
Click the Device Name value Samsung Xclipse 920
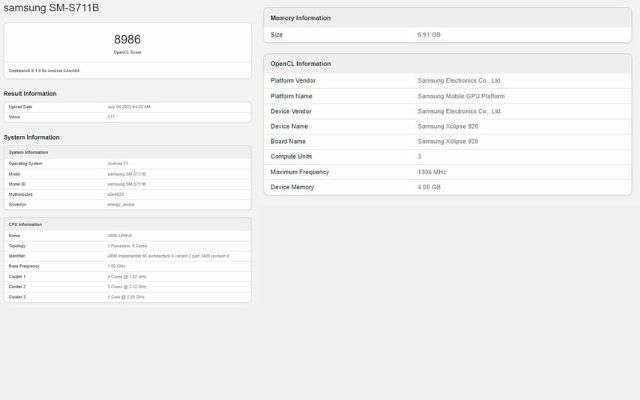tap(448, 126)
